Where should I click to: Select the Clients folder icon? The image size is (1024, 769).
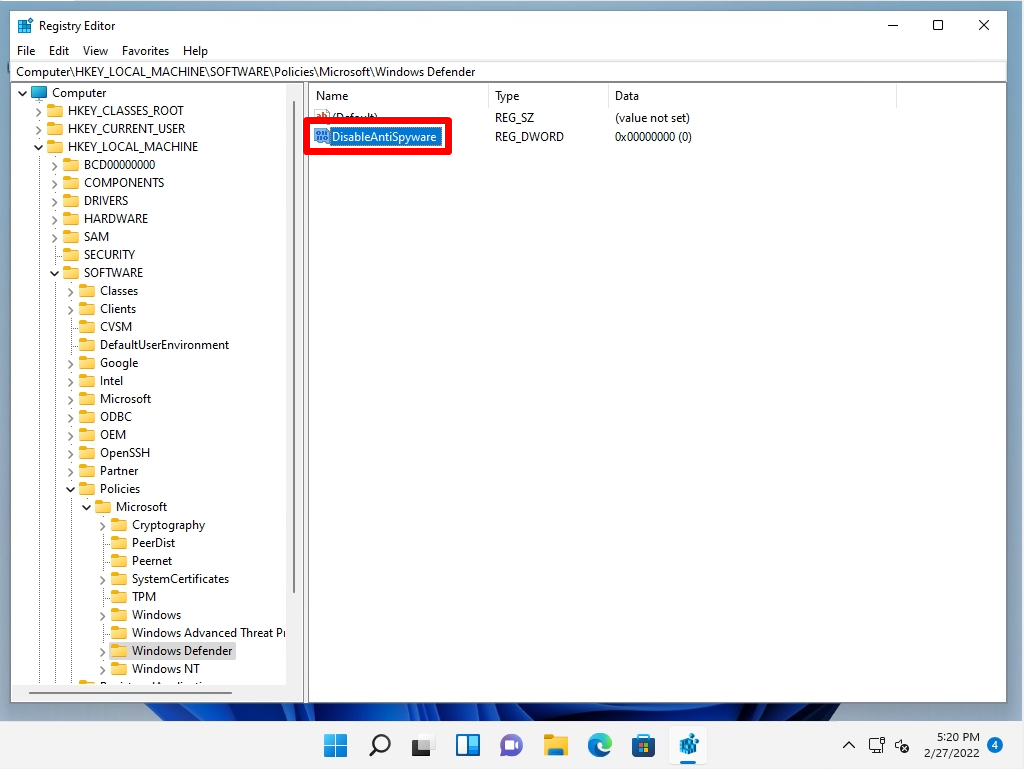tap(88, 309)
